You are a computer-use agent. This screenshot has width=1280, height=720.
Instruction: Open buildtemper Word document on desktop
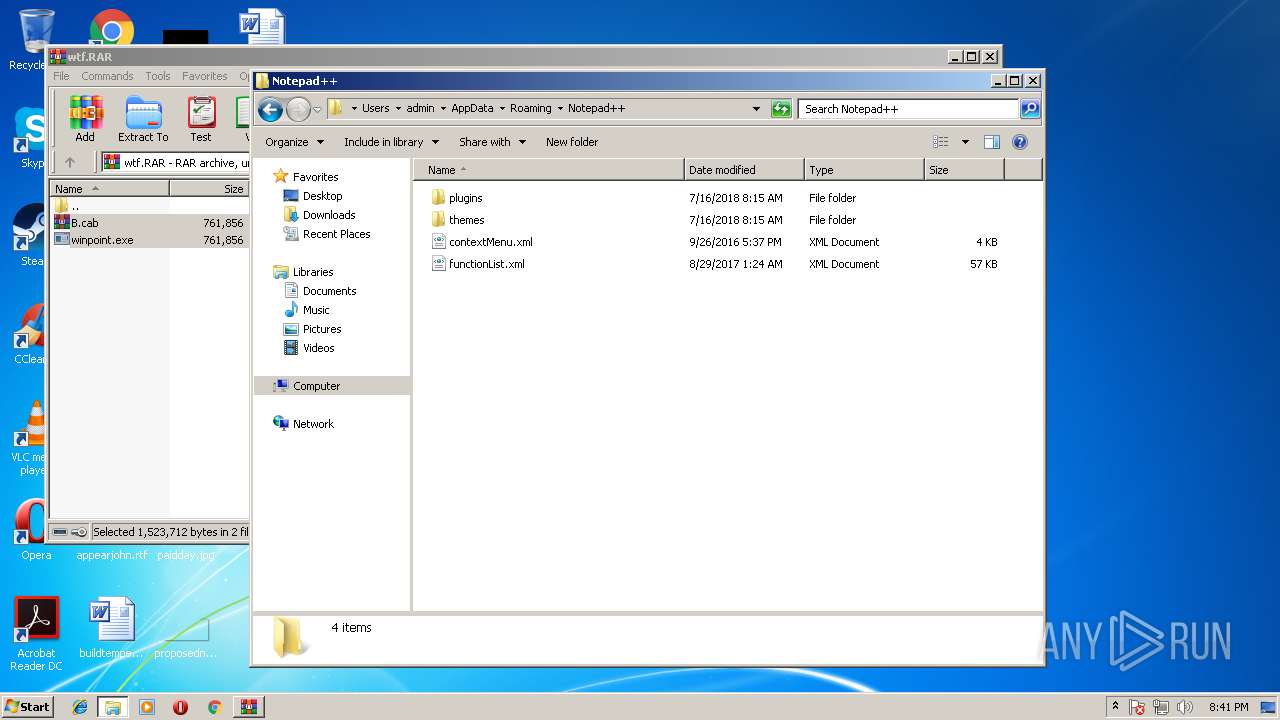click(111, 628)
